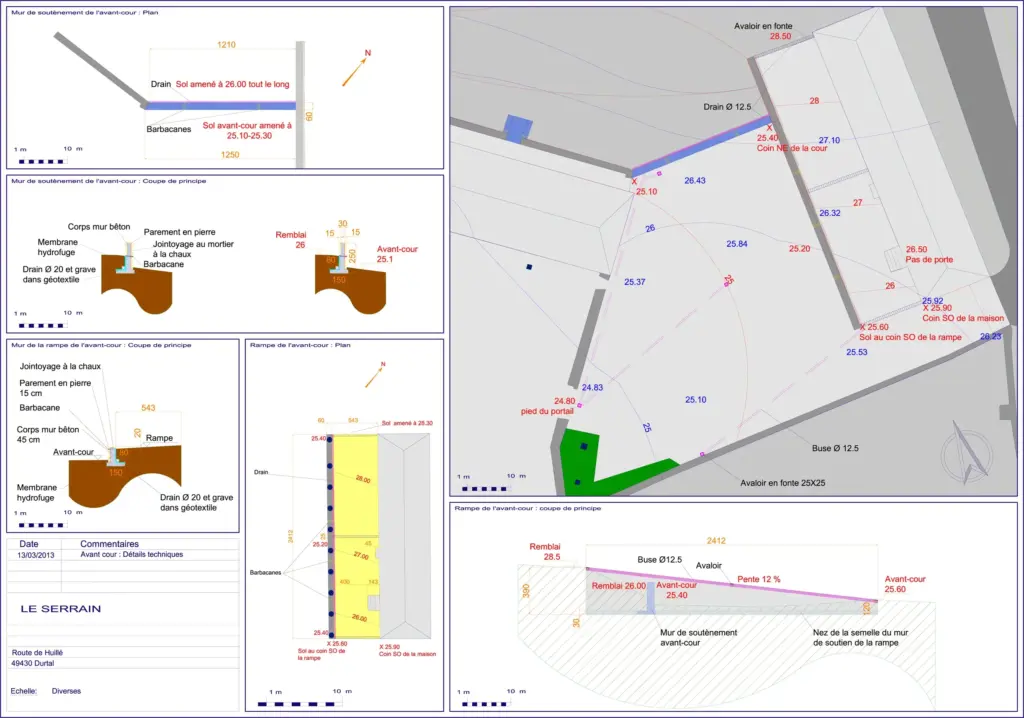Click the 2412 dimension on ramp section
This screenshot has height=718, width=1024.
[716, 540]
